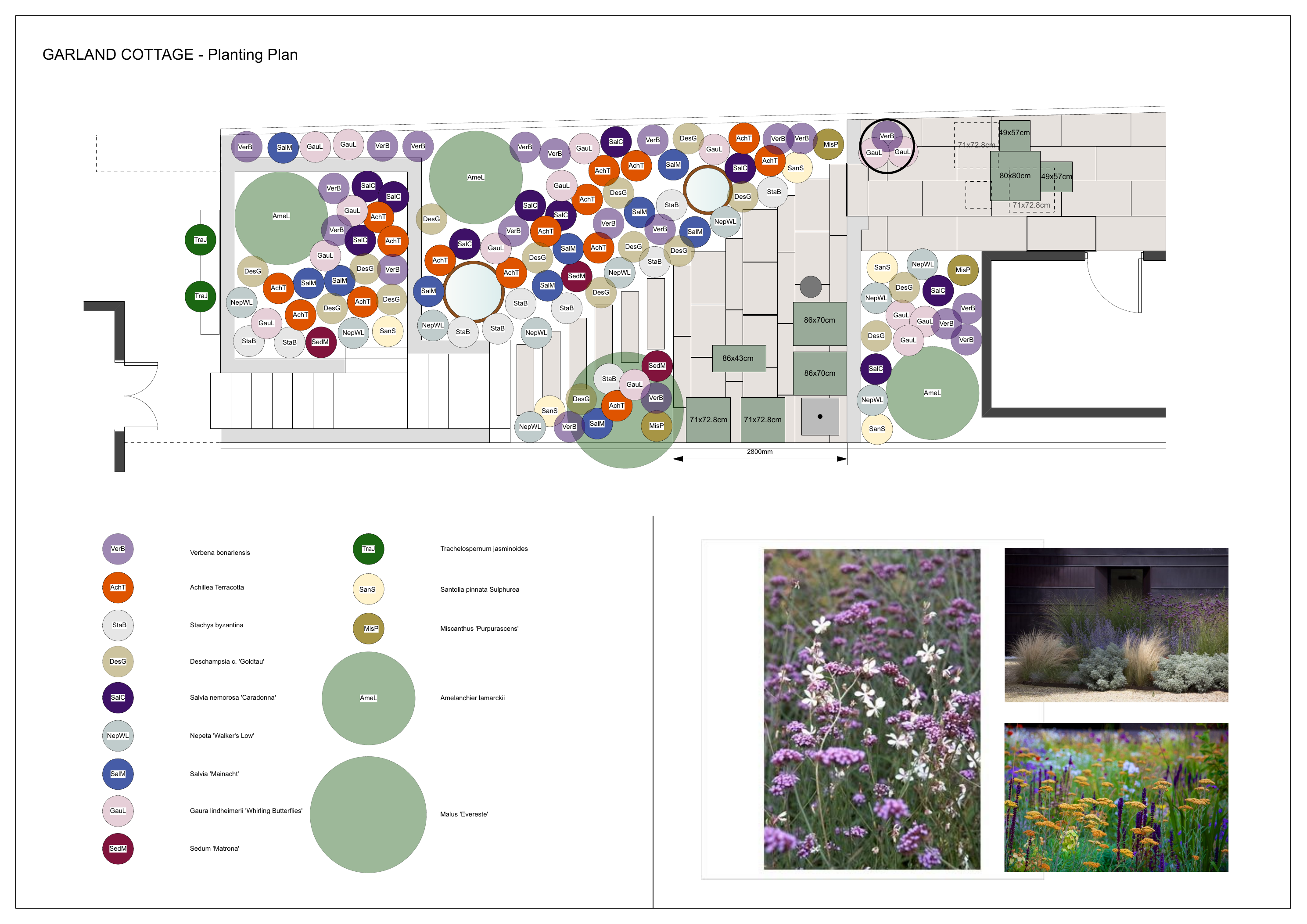
Task: Select the "Salvia nemorosa 'Caradonna'" text
Action: [x=233, y=697]
